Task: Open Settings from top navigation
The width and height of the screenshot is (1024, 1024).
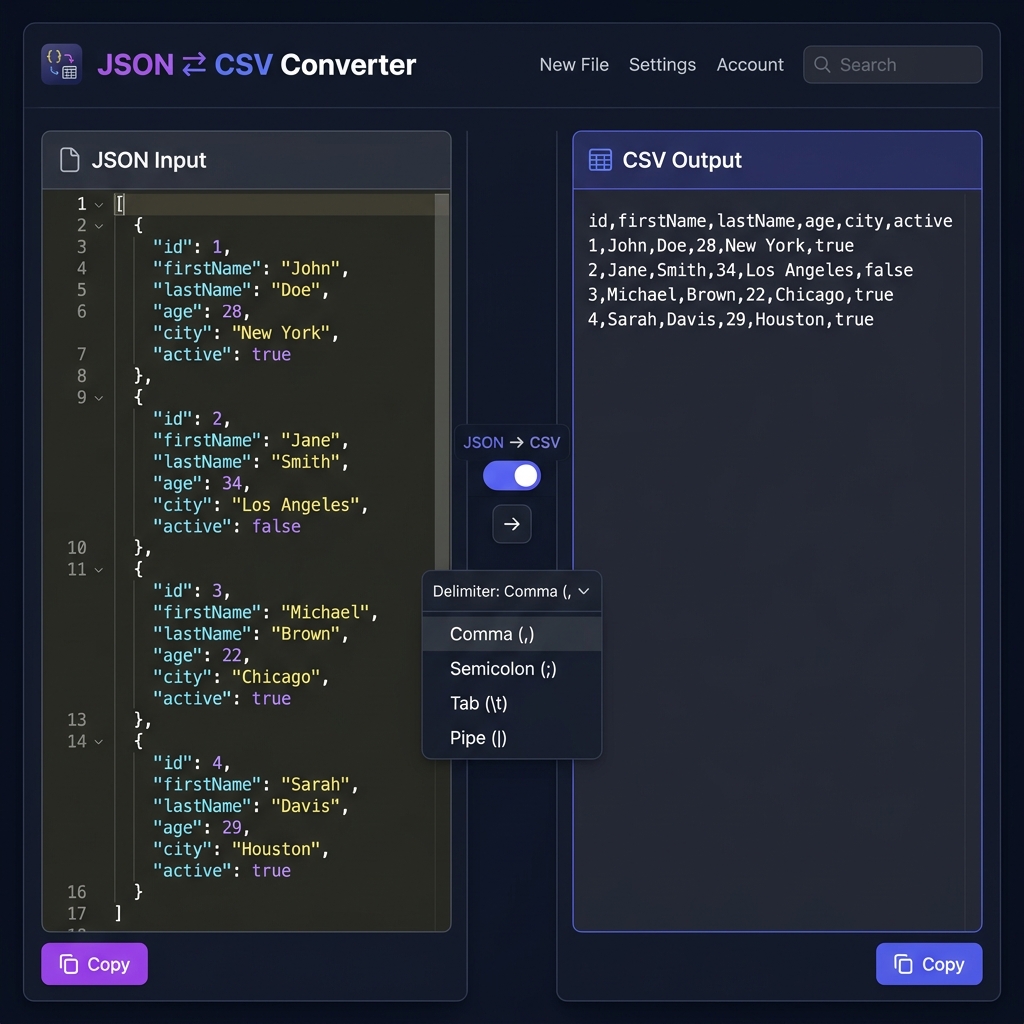Action: point(662,65)
